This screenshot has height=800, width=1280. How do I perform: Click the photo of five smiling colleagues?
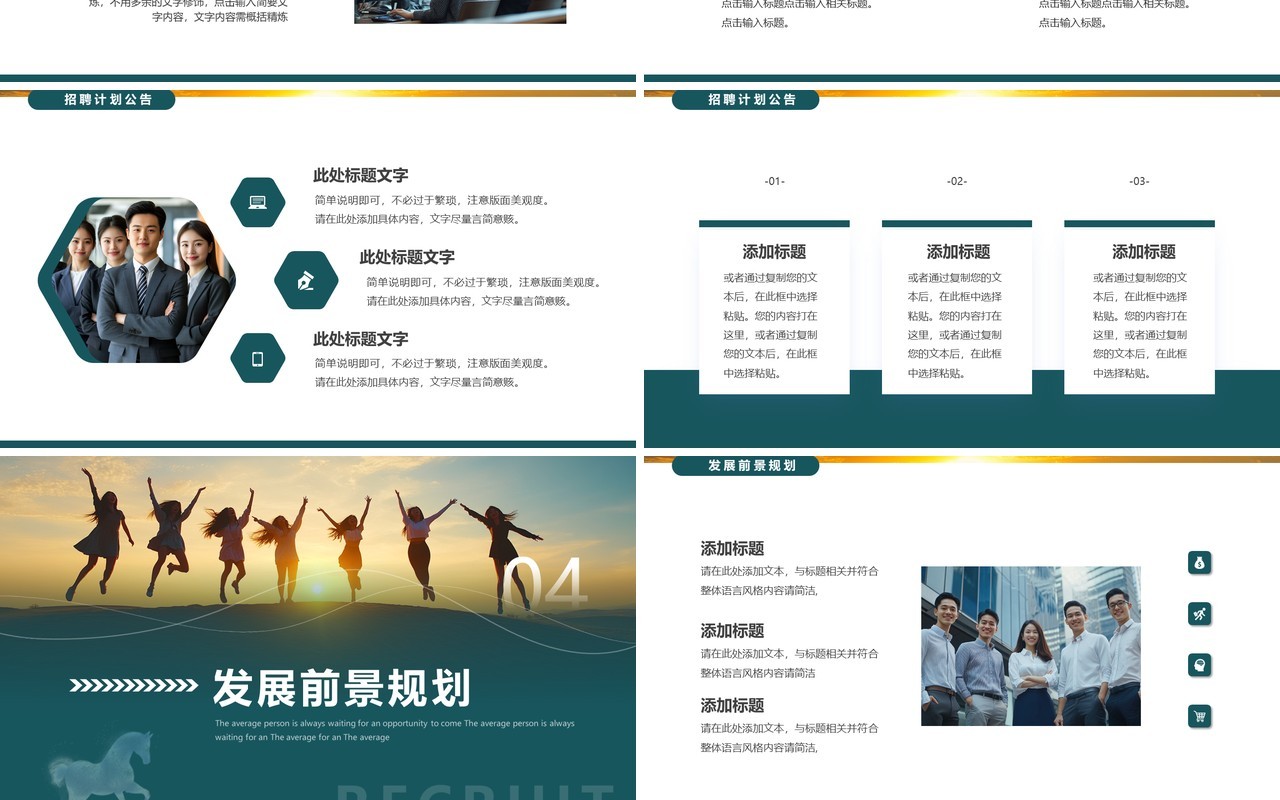[x=1031, y=646]
